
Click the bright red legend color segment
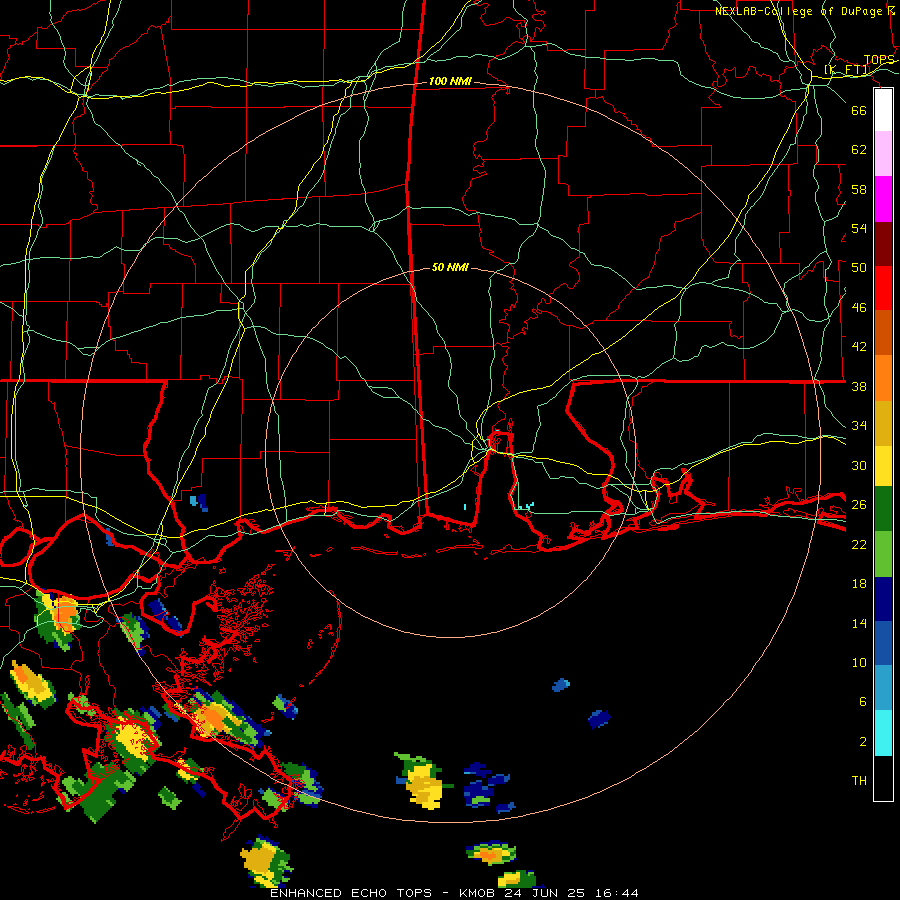[x=883, y=288]
